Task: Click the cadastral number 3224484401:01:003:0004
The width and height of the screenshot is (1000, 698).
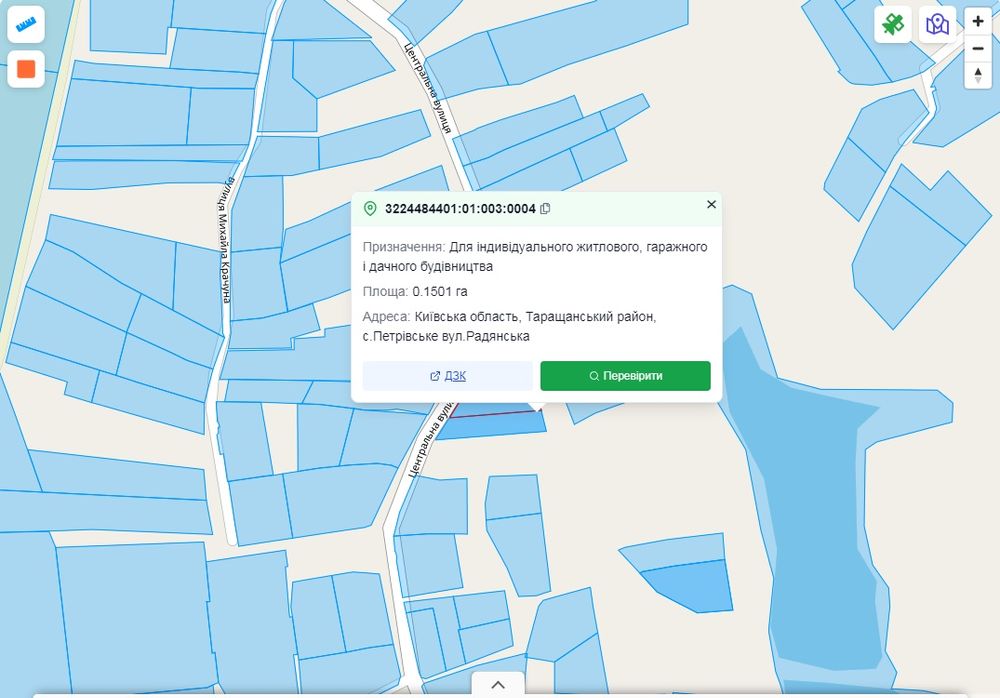Action: (460, 209)
